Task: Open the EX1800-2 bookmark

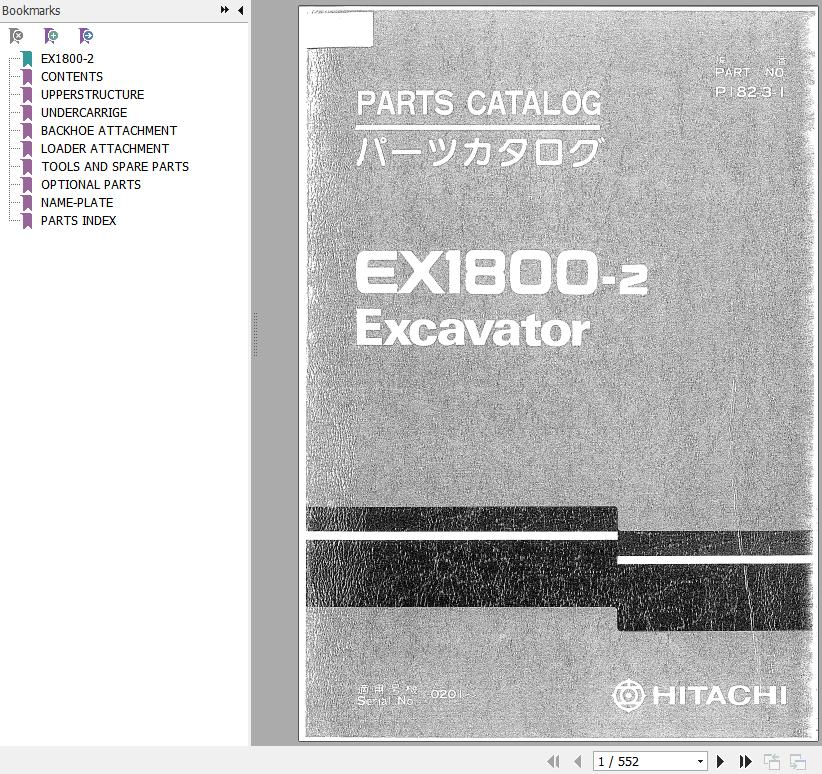Action: pos(67,59)
